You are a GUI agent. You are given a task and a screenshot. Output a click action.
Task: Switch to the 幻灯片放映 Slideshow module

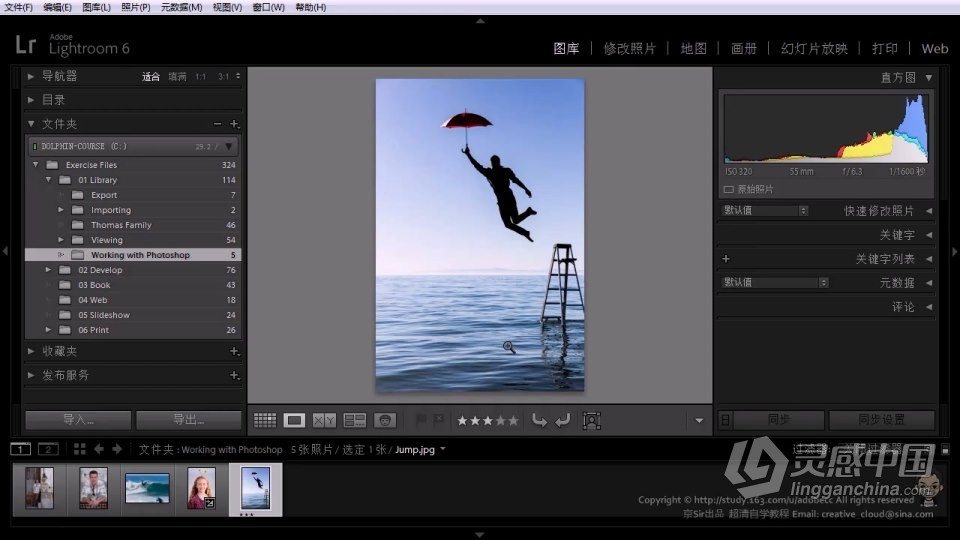(814, 48)
